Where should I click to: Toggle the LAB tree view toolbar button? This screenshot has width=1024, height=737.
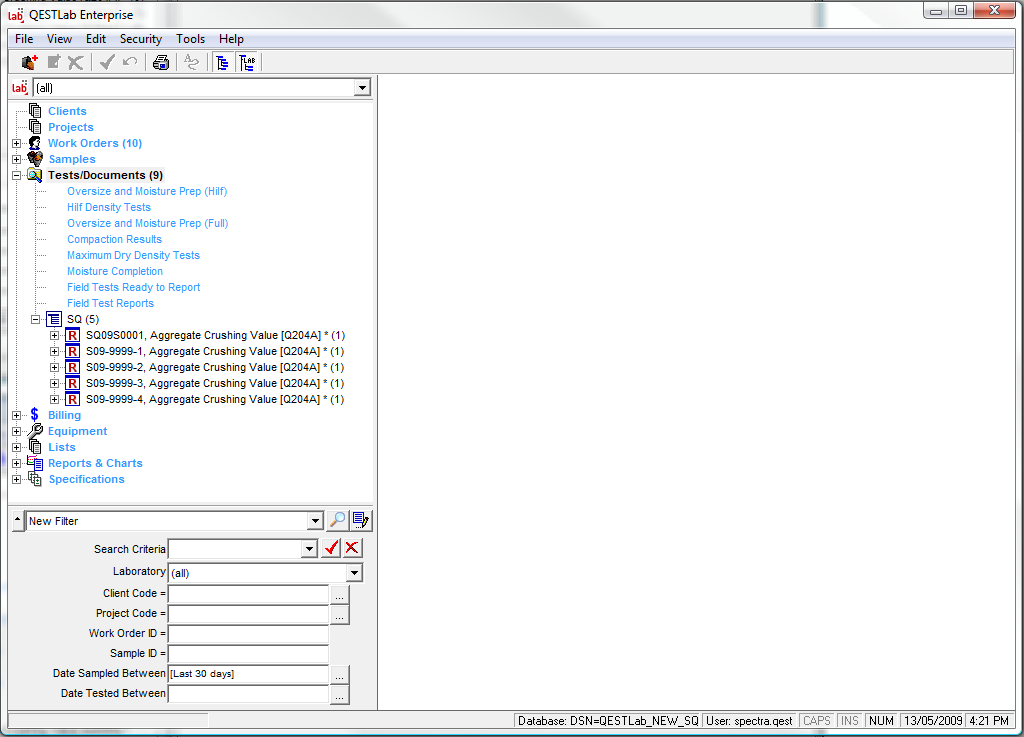point(247,63)
